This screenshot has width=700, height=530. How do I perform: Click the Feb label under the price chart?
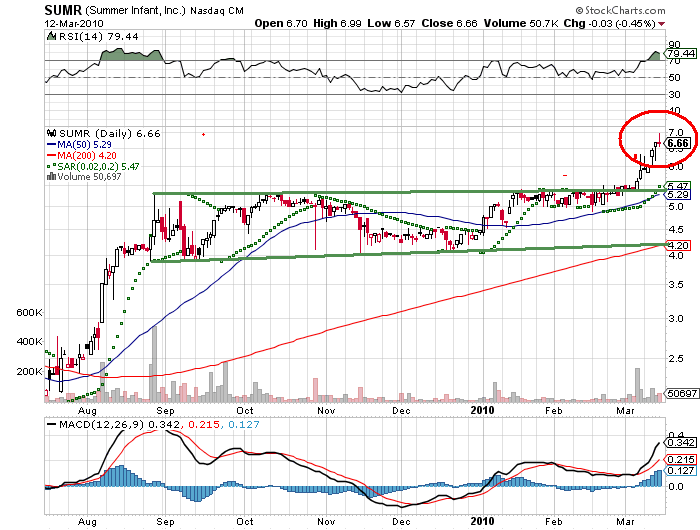(553, 410)
